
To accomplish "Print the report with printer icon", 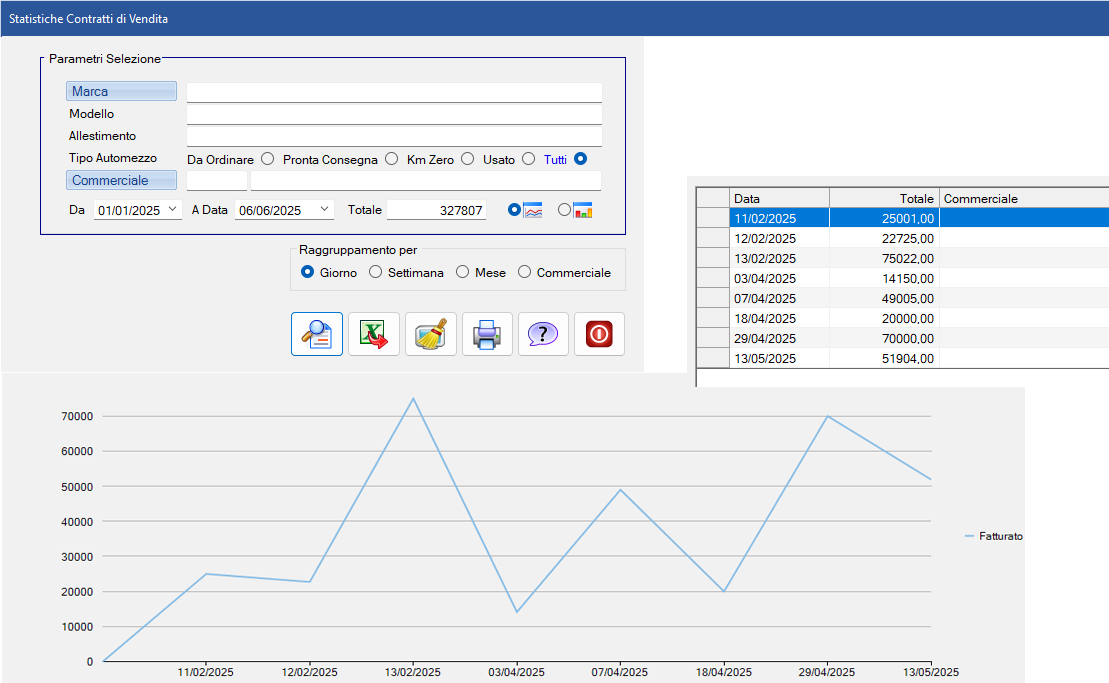I will [x=487, y=334].
